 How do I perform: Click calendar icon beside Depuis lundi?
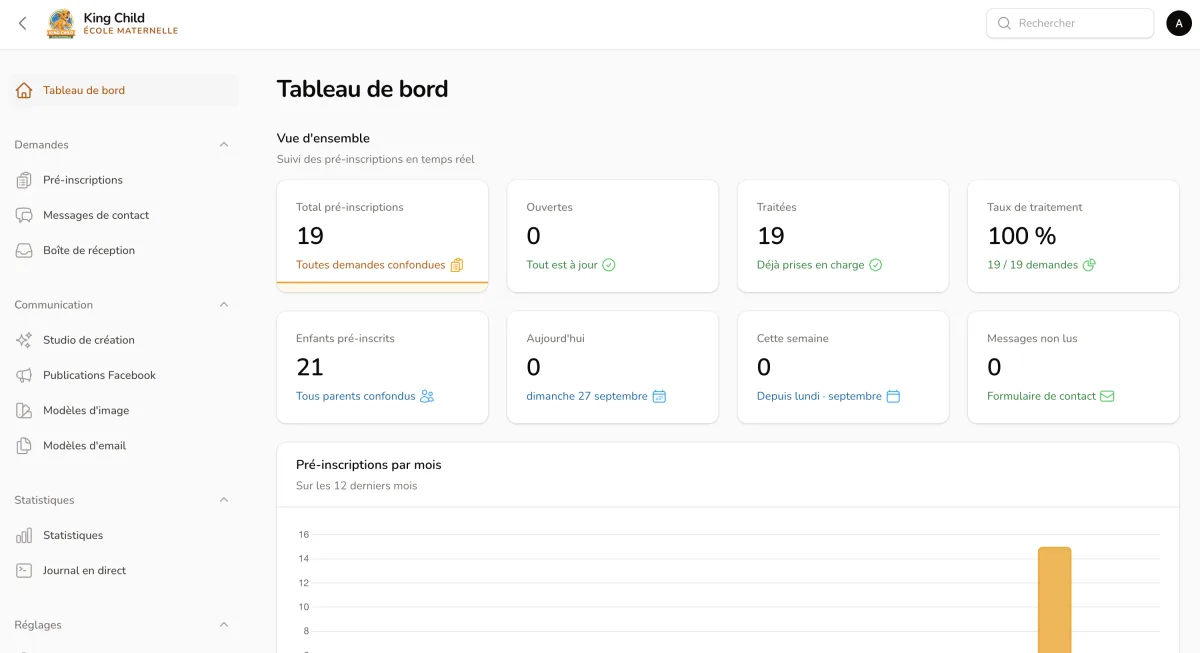coord(893,396)
